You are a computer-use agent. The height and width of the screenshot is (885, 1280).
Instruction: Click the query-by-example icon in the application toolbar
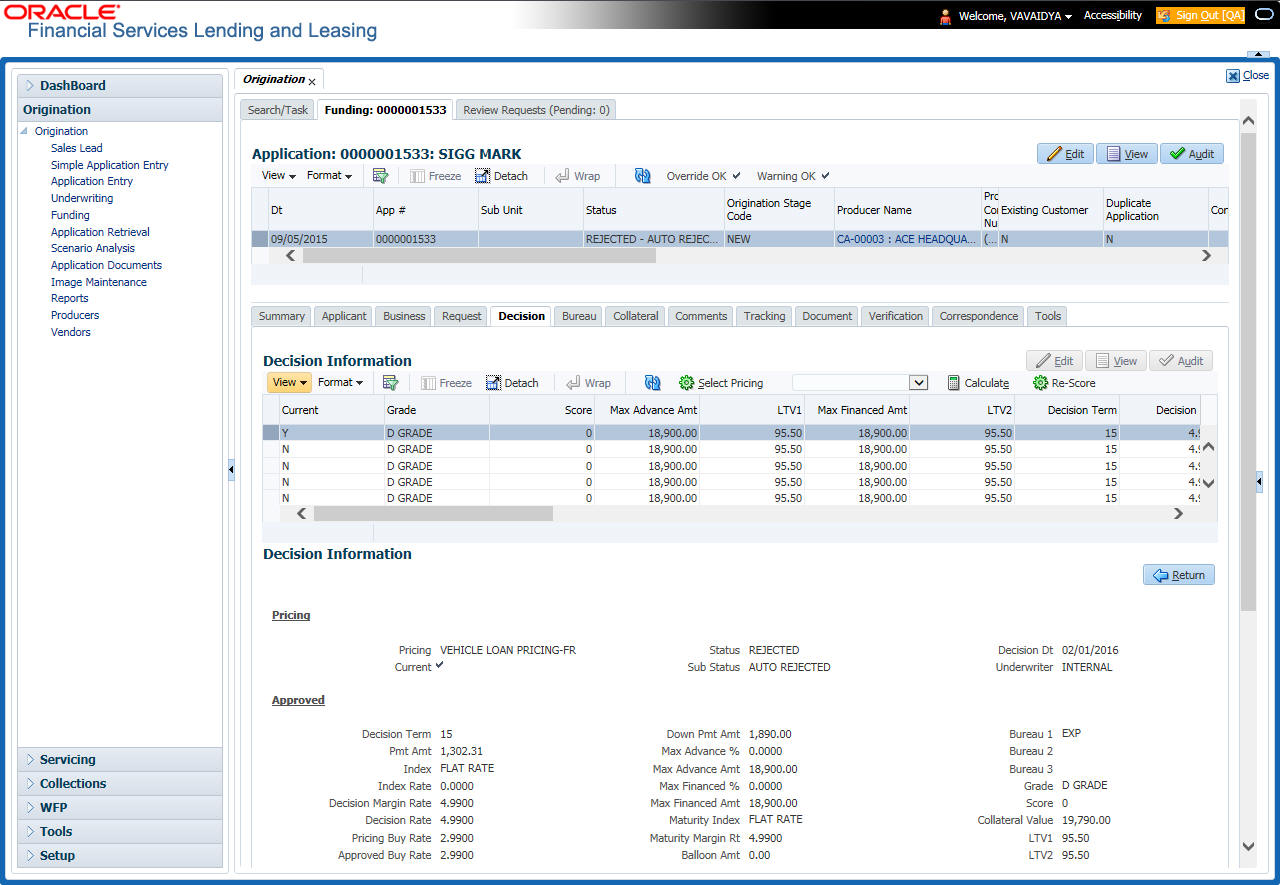(380, 176)
